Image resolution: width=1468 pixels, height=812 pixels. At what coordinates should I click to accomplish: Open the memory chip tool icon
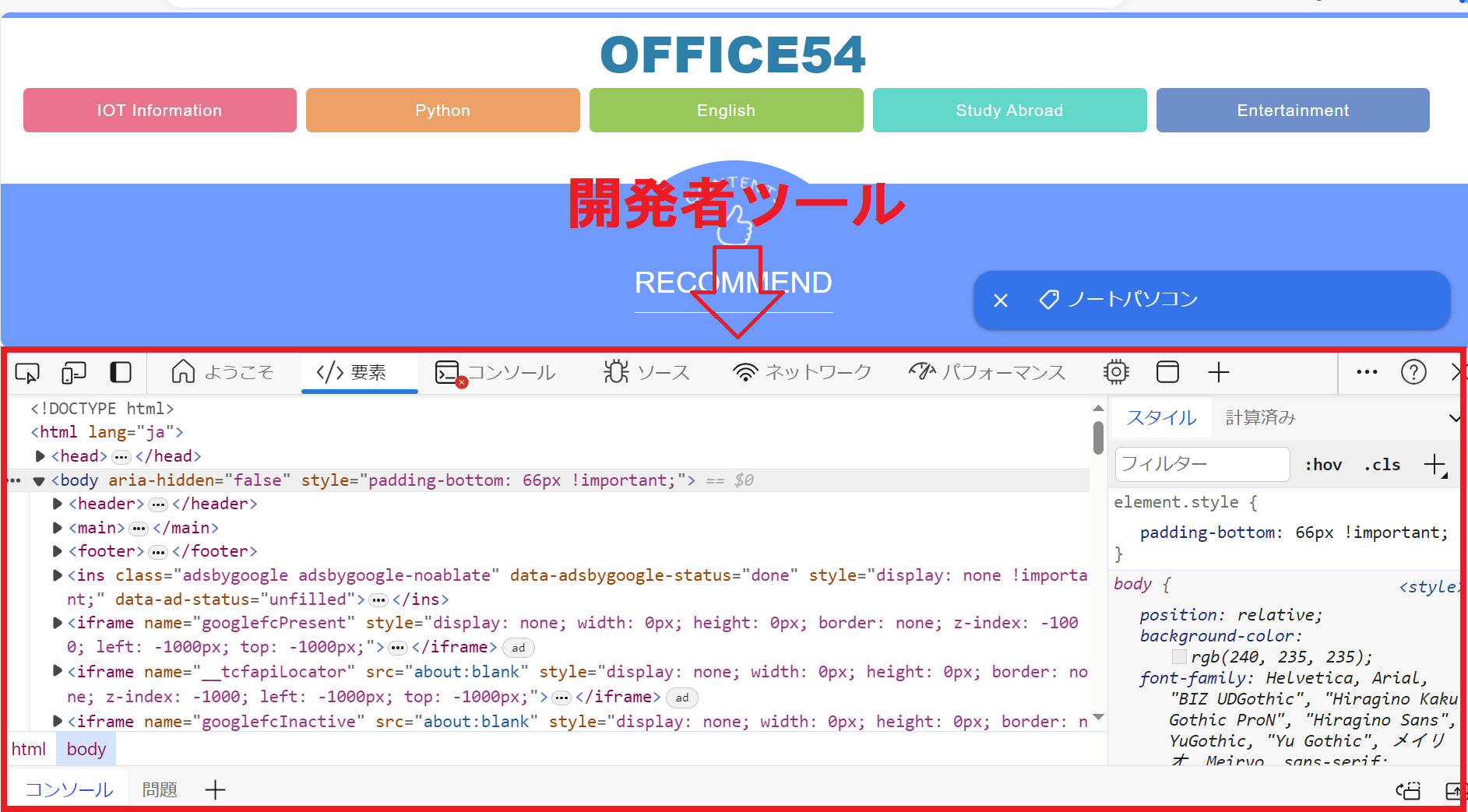click(1116, 372)
